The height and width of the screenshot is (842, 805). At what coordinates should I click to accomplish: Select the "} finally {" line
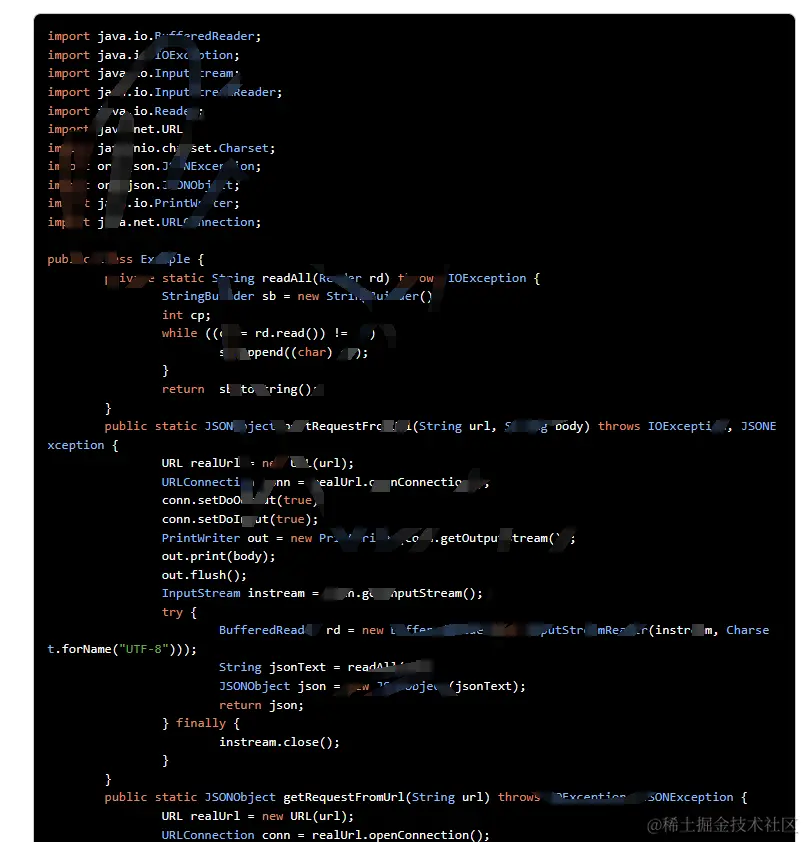[x=201, y=723]
